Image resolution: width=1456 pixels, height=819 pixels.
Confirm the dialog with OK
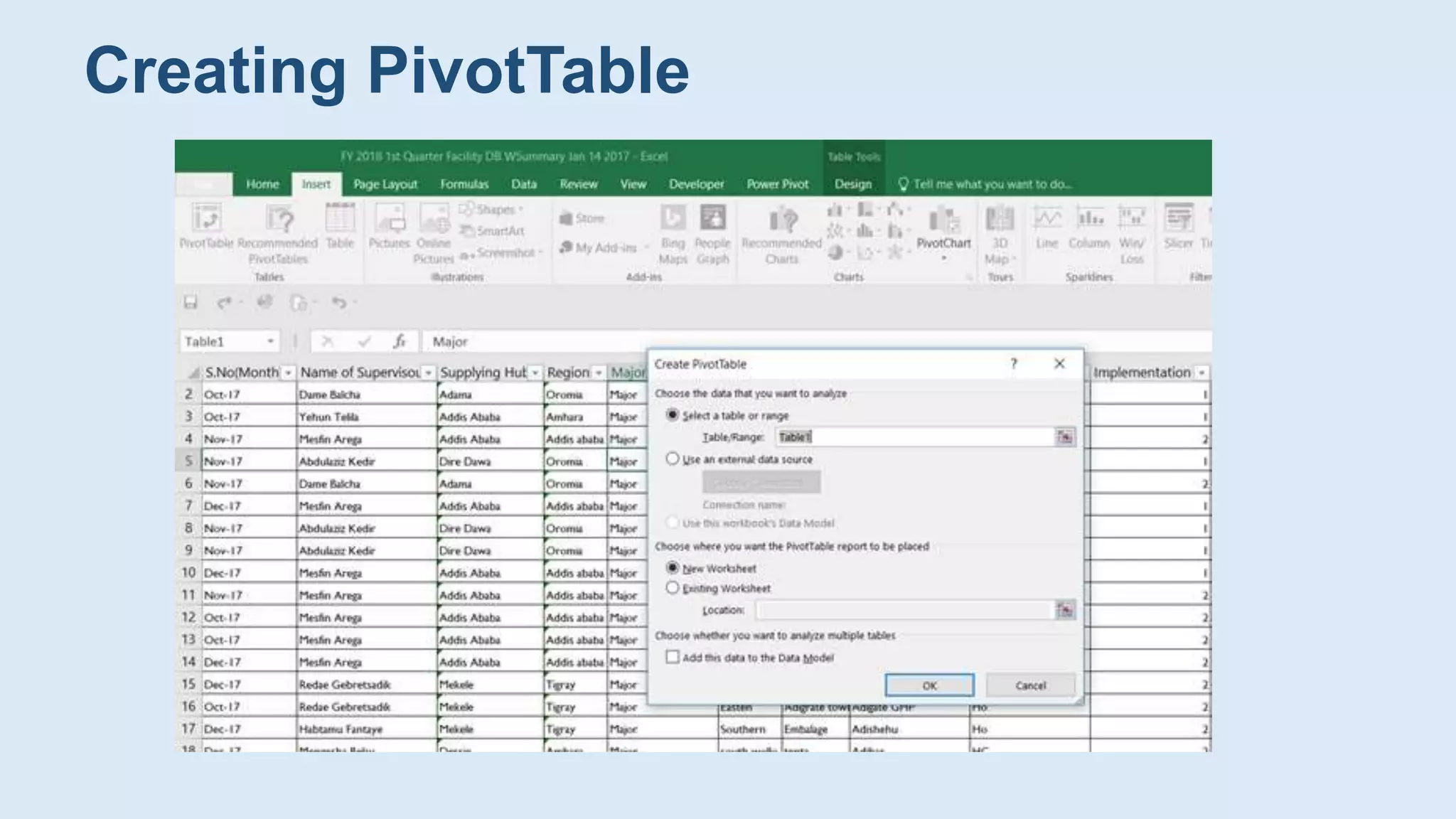pos(929,685)
